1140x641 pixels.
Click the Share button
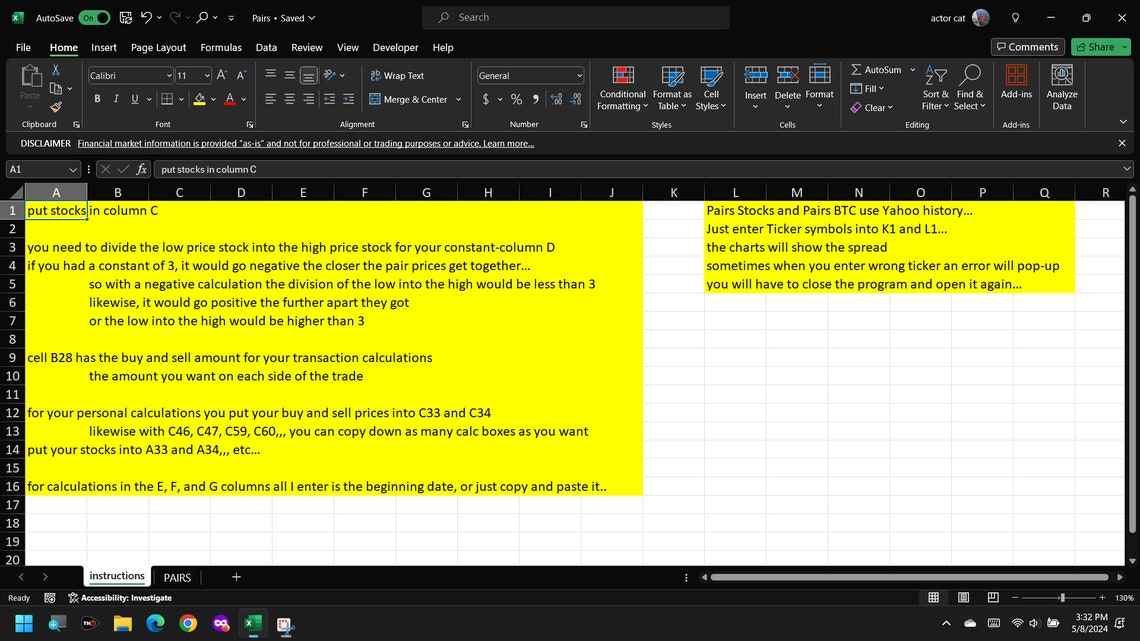pos(1095,46)
